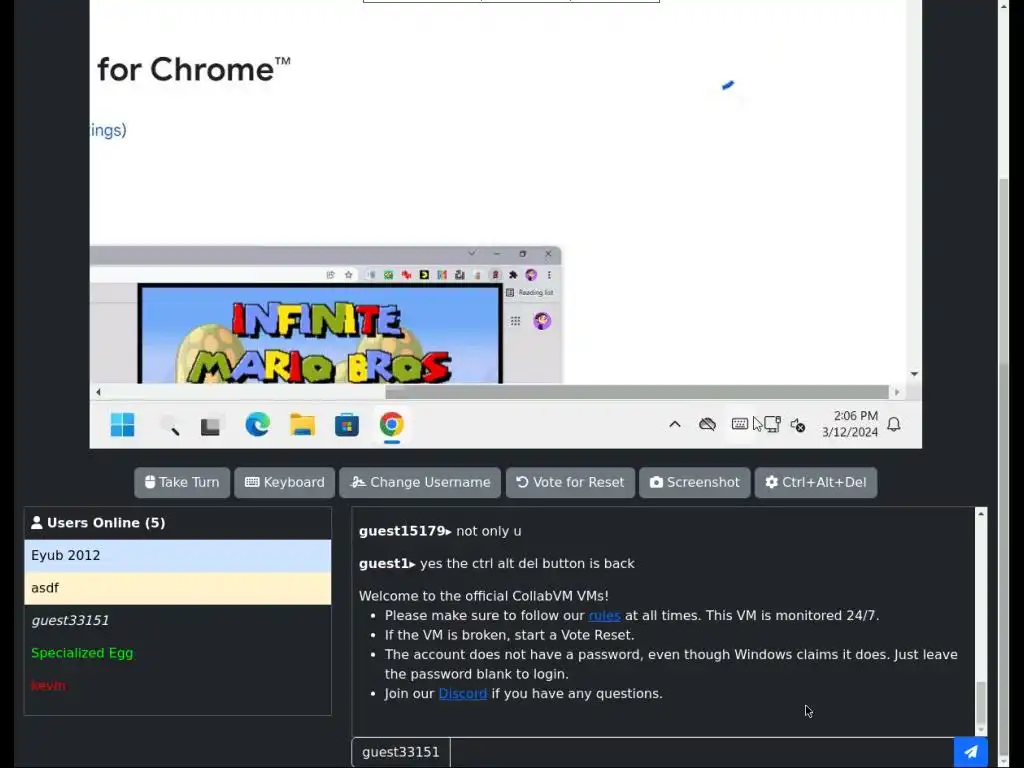Expand the hidden tray icons chevron
Image resolution: width=1024 pixels, height=768 pixels.
pos(675,424)
